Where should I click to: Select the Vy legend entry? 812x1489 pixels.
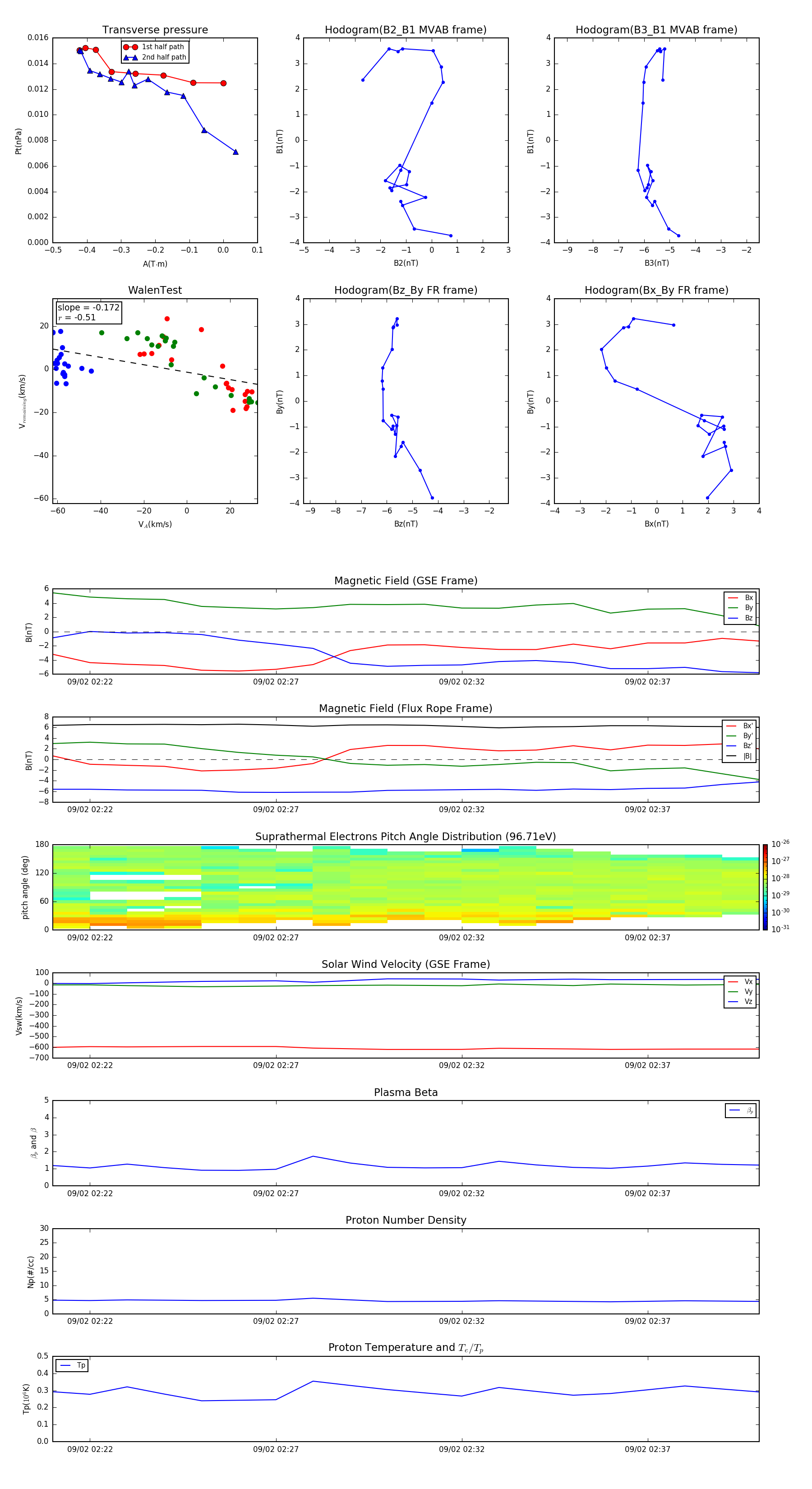point(740,992)
